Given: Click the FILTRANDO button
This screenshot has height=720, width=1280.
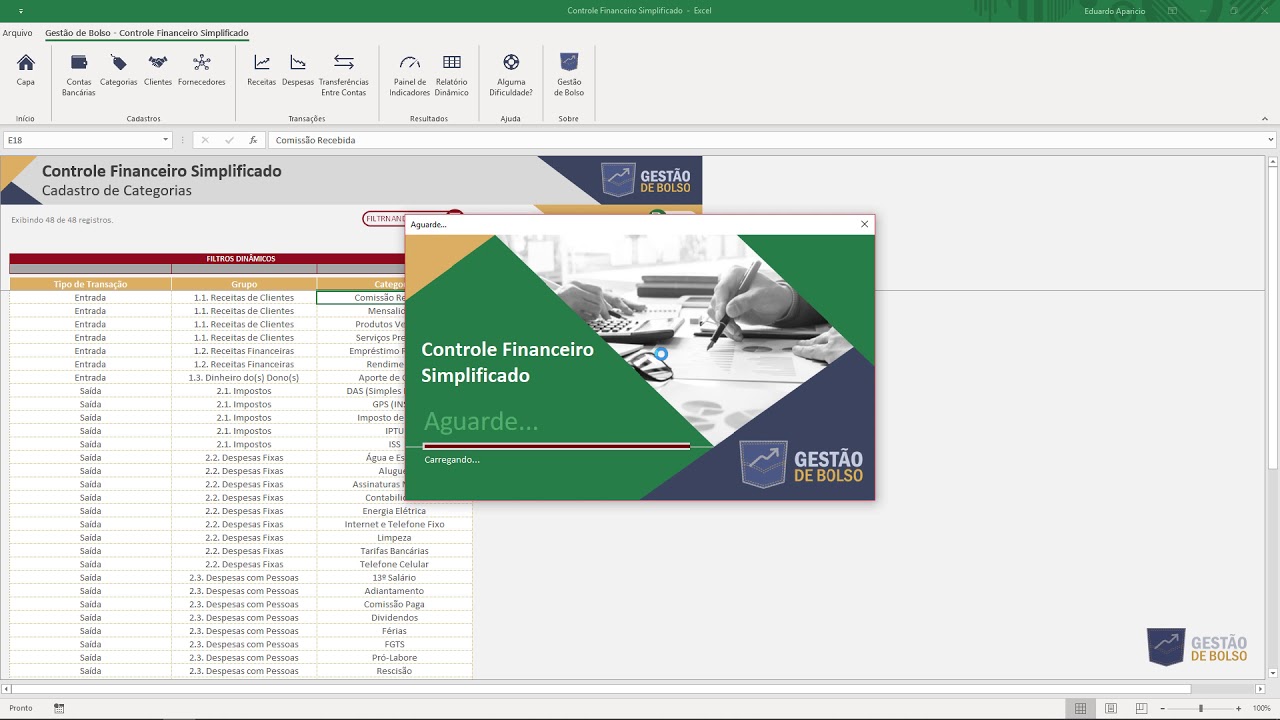Looking at the screenshot, I should [x=386, y=218].
